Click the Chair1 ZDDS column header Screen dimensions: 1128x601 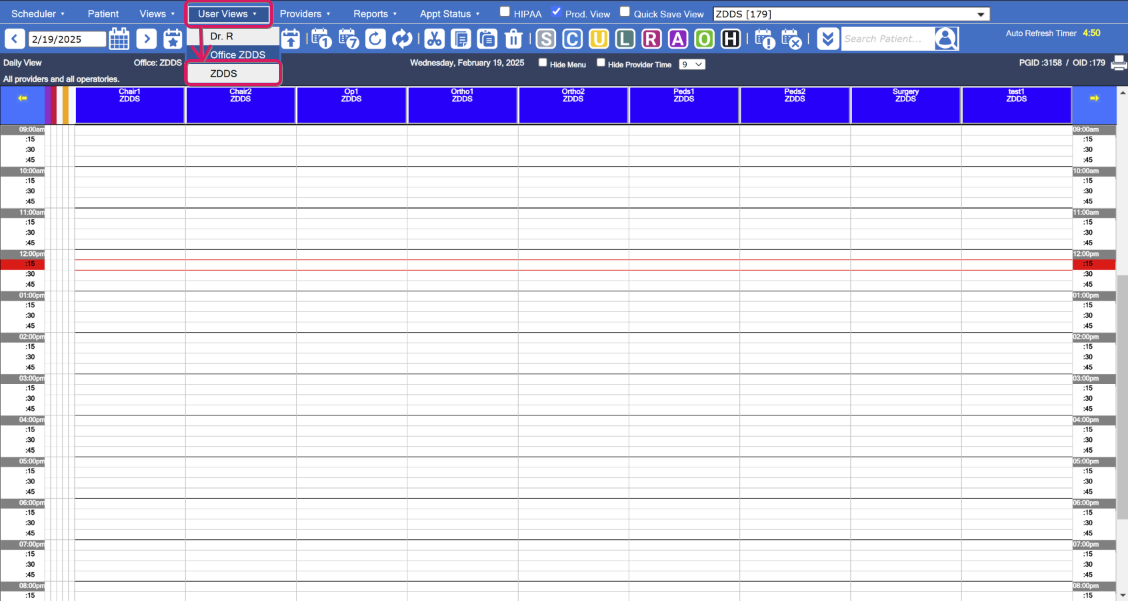(130, 104)
